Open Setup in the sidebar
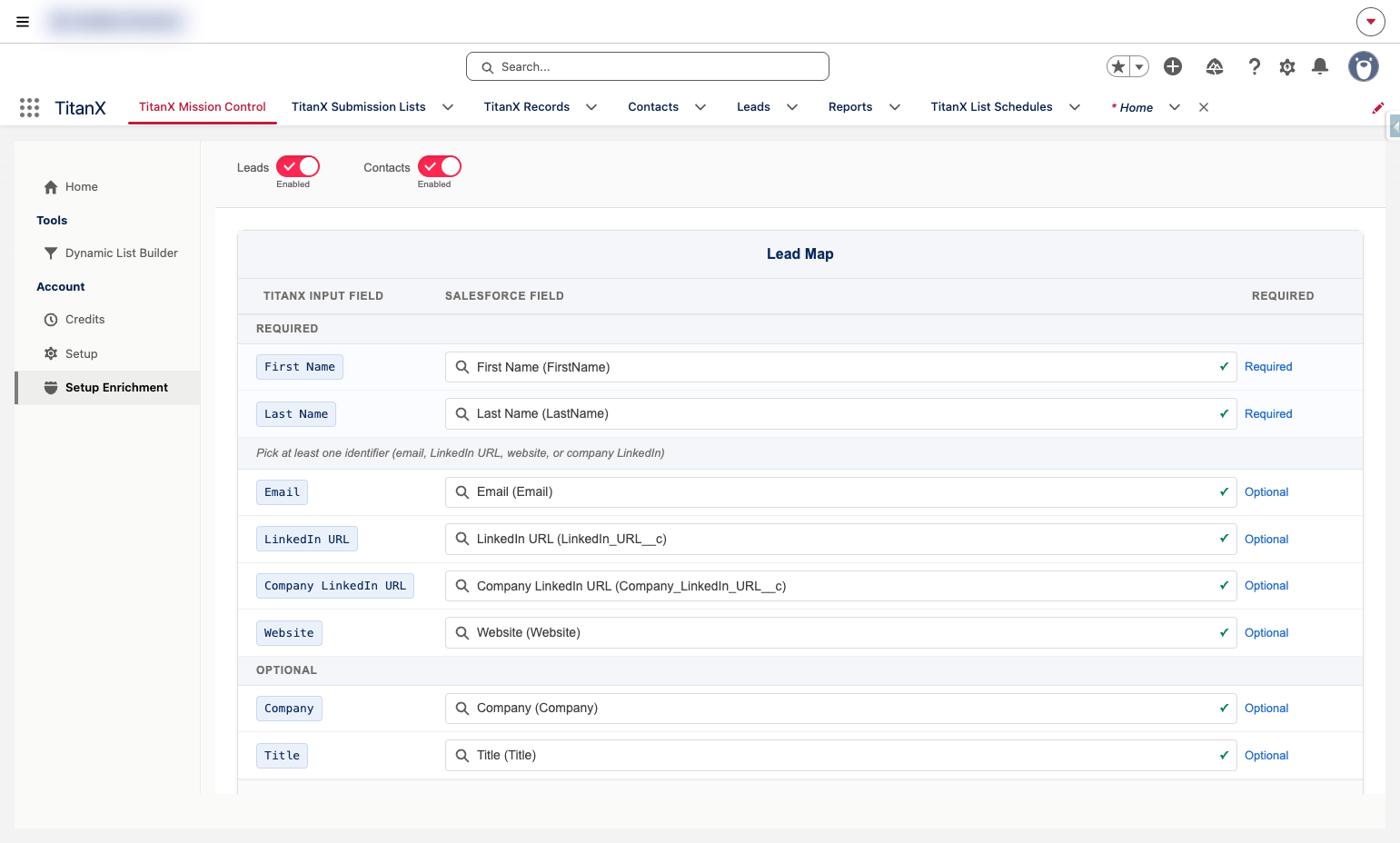The image size is (1400, 843). tap(71, 353)
